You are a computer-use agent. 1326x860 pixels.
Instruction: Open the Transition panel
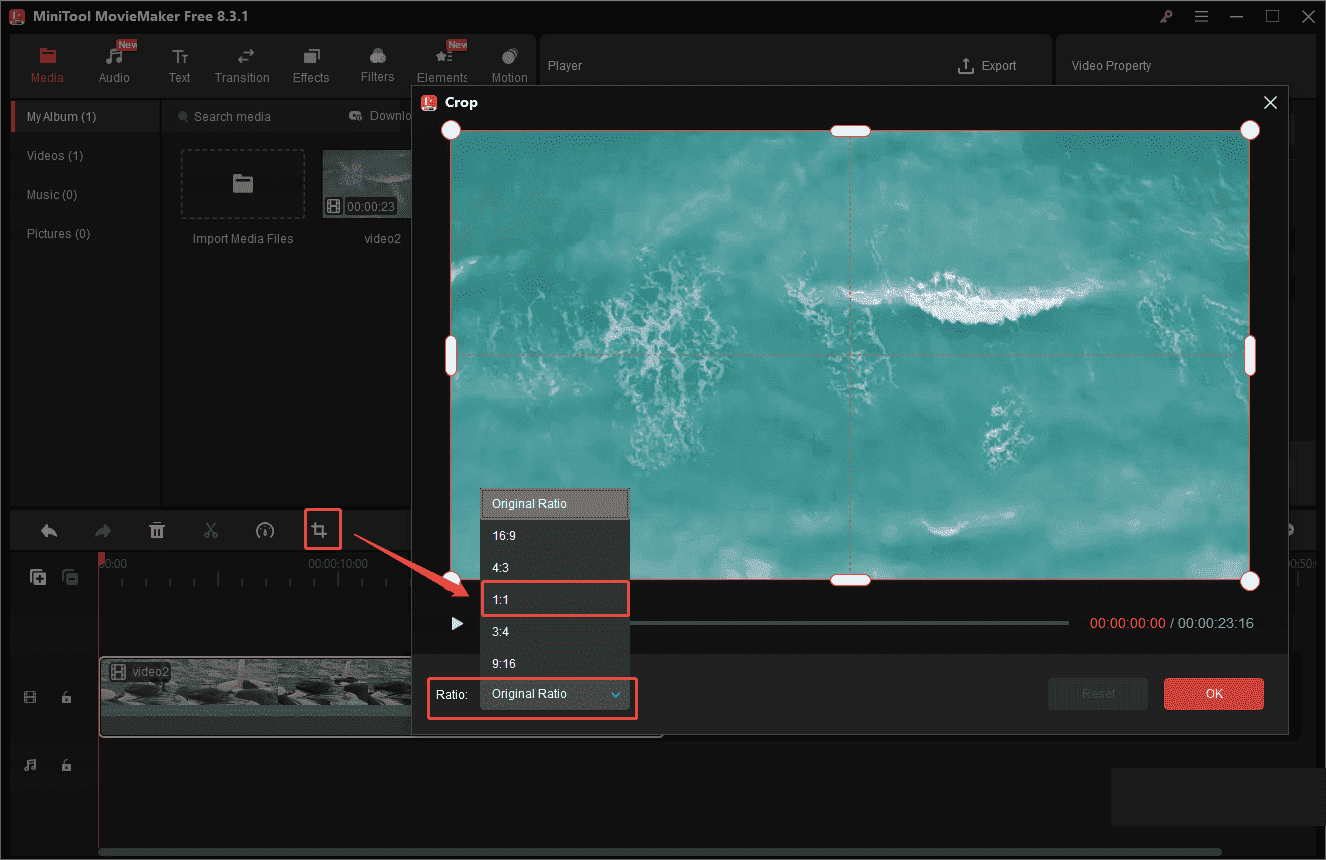(242, 63)
